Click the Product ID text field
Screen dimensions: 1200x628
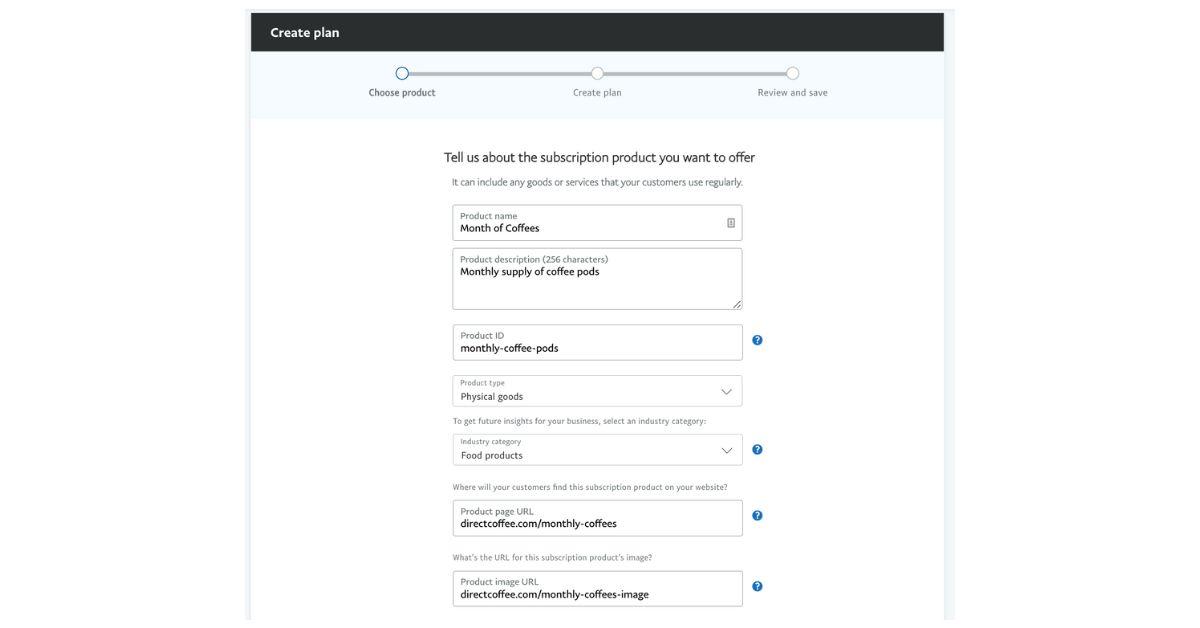(x=597, y=347)
